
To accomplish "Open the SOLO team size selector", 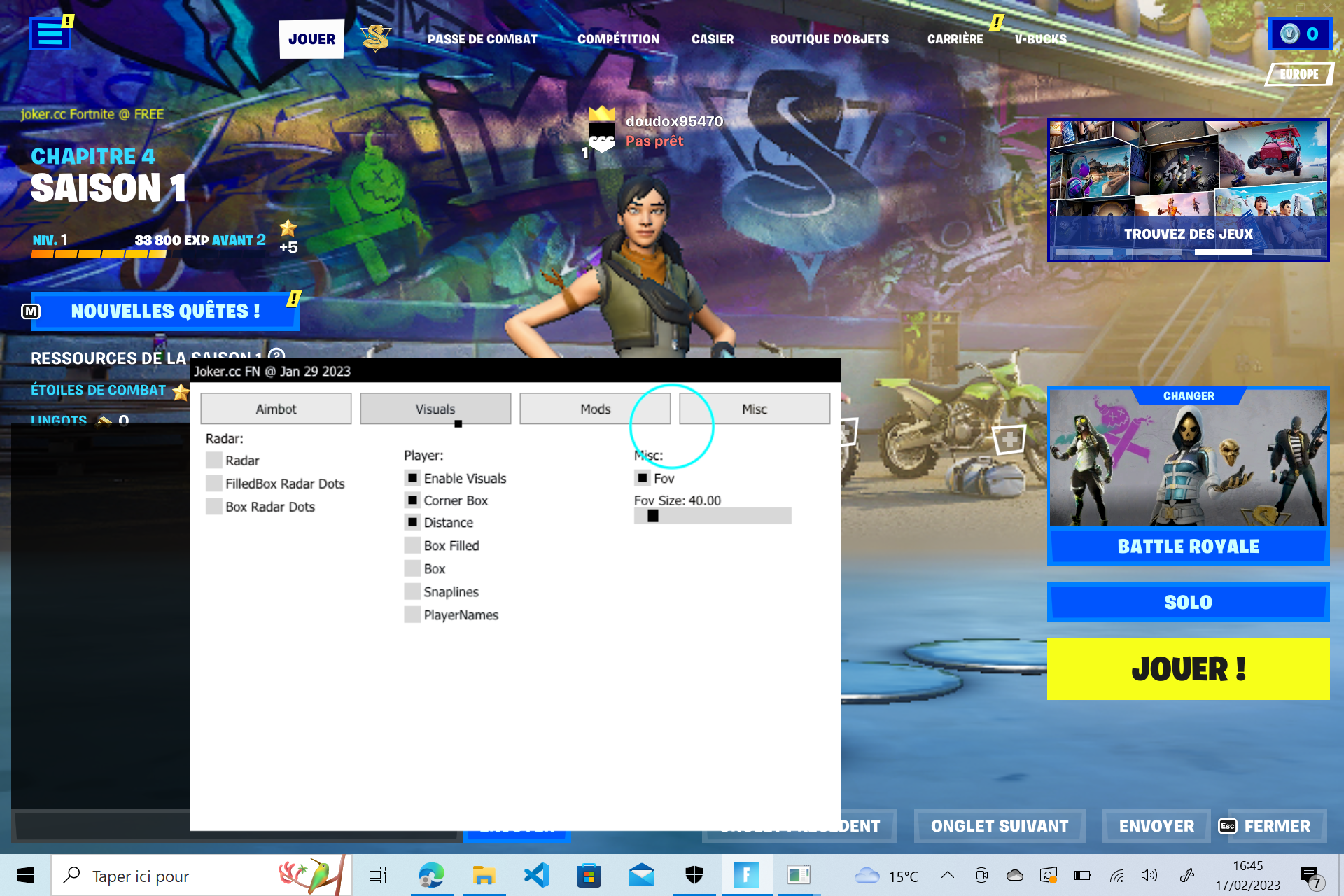I will 1188,602.
